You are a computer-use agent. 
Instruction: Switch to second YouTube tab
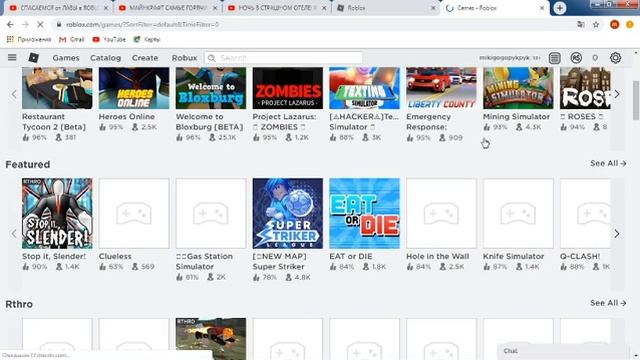pyautogui.click(x=168, y=8)
